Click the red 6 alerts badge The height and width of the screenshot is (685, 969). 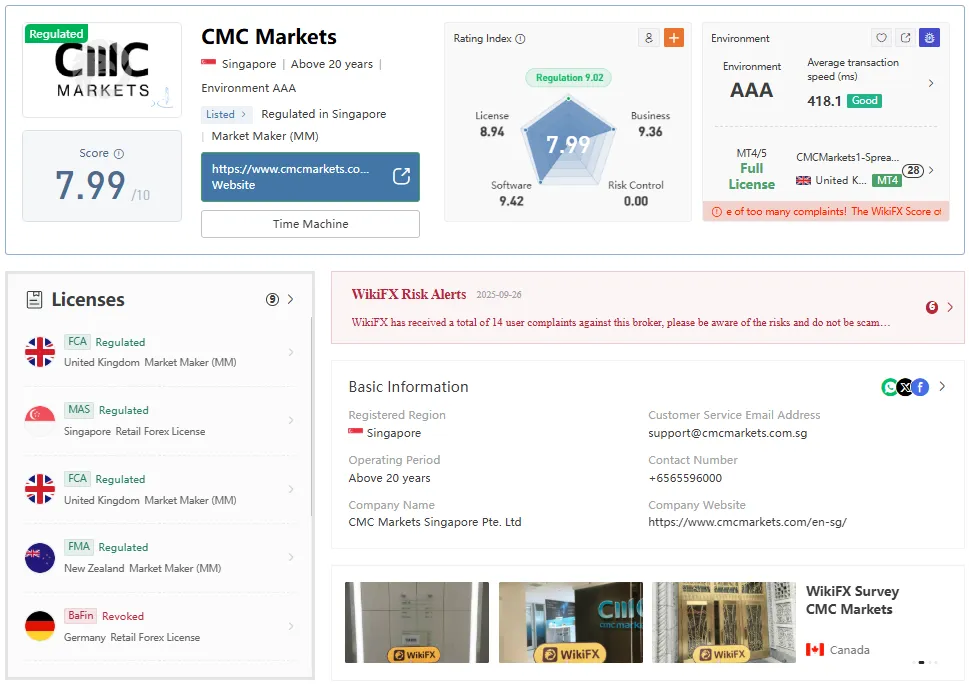click(932, 307)
